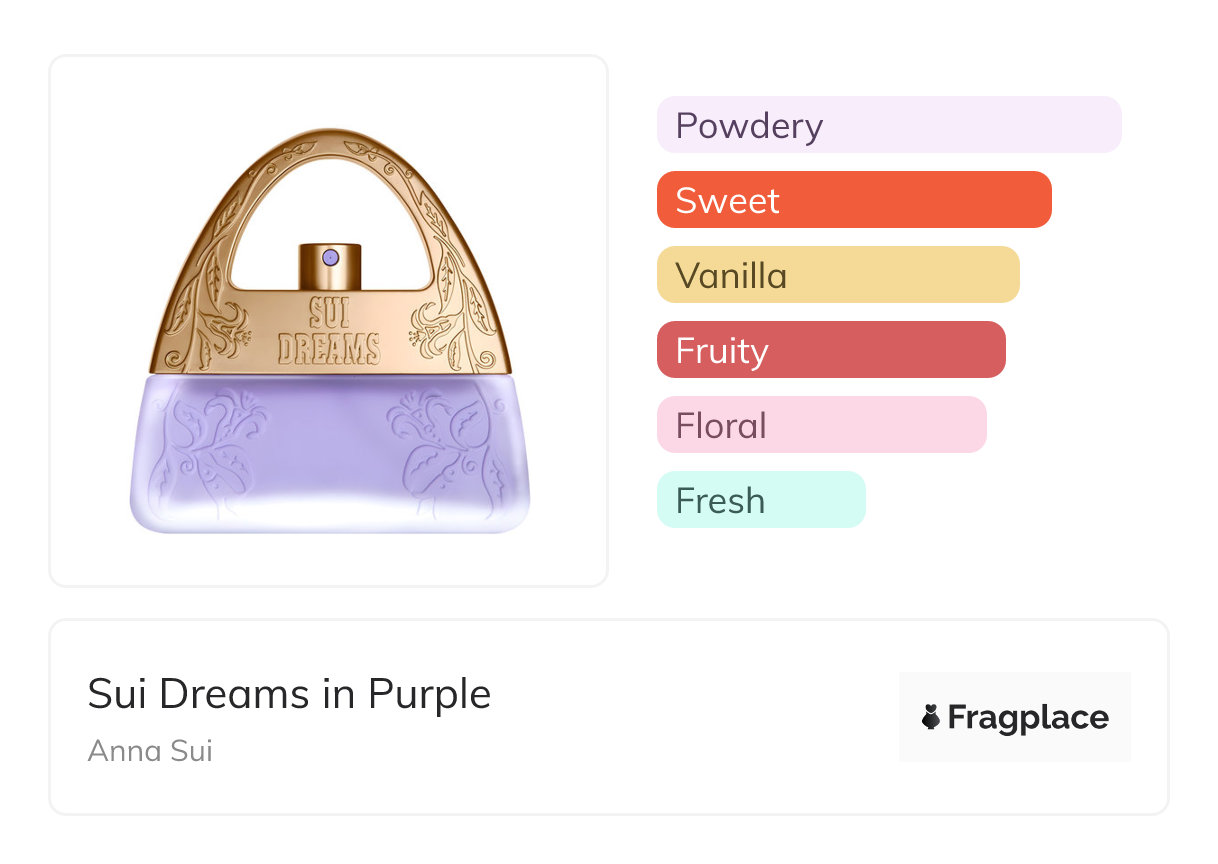Click the purple spray nozzle on the bottle
The image size is (1218, 864).
(x=332, y=258)
